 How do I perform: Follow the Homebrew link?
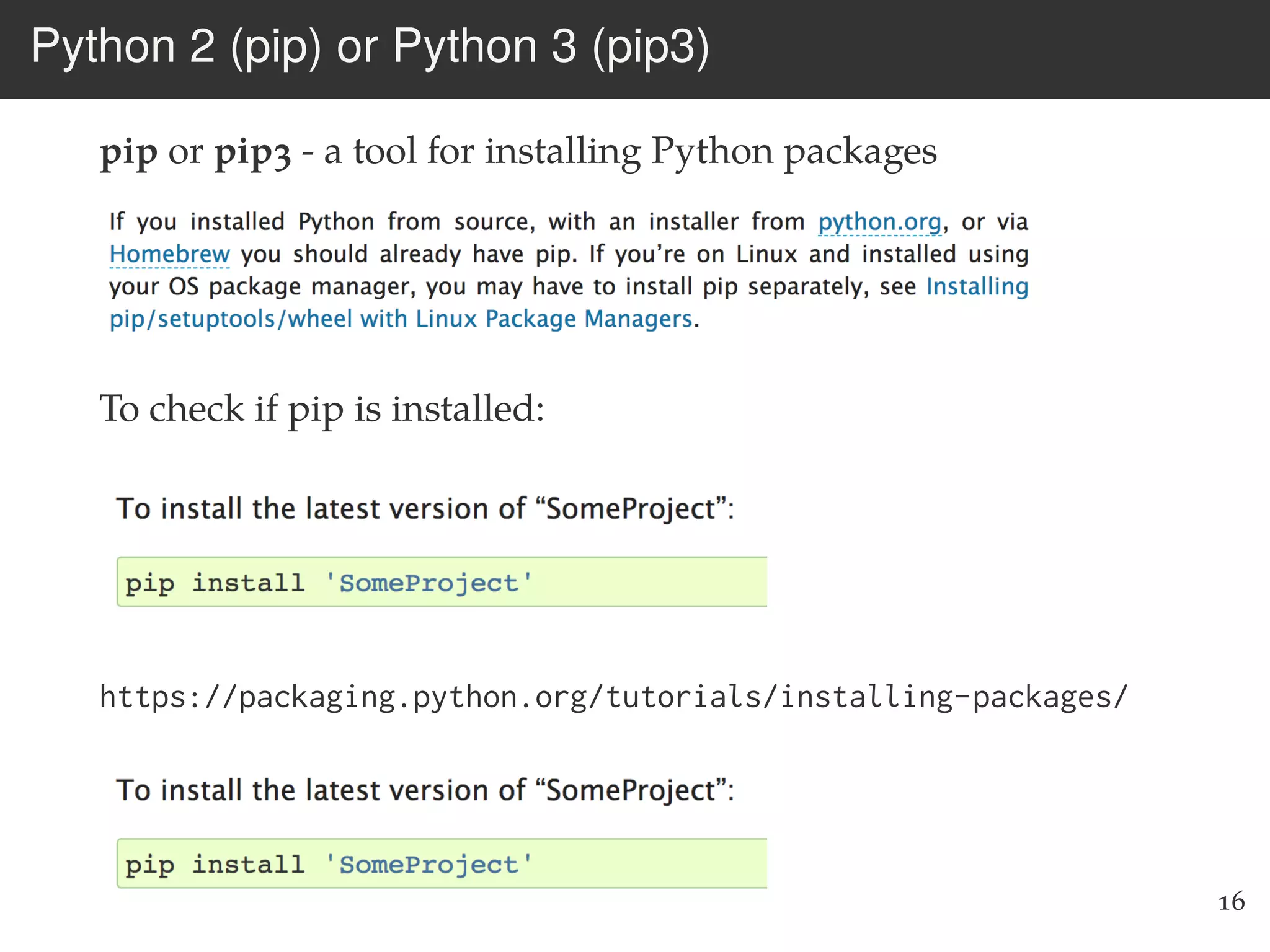tap(169, 254)
